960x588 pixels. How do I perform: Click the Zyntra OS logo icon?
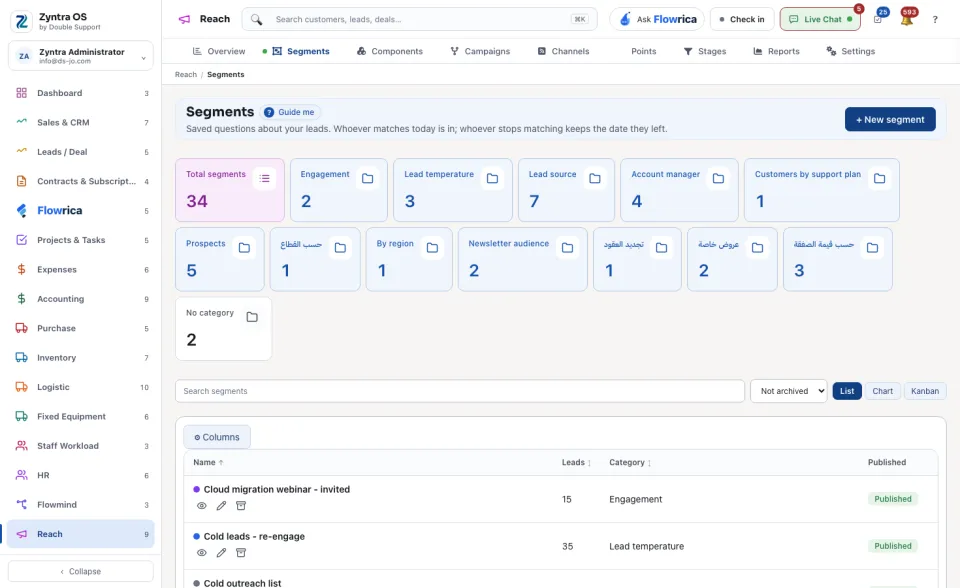click(21, 21)
